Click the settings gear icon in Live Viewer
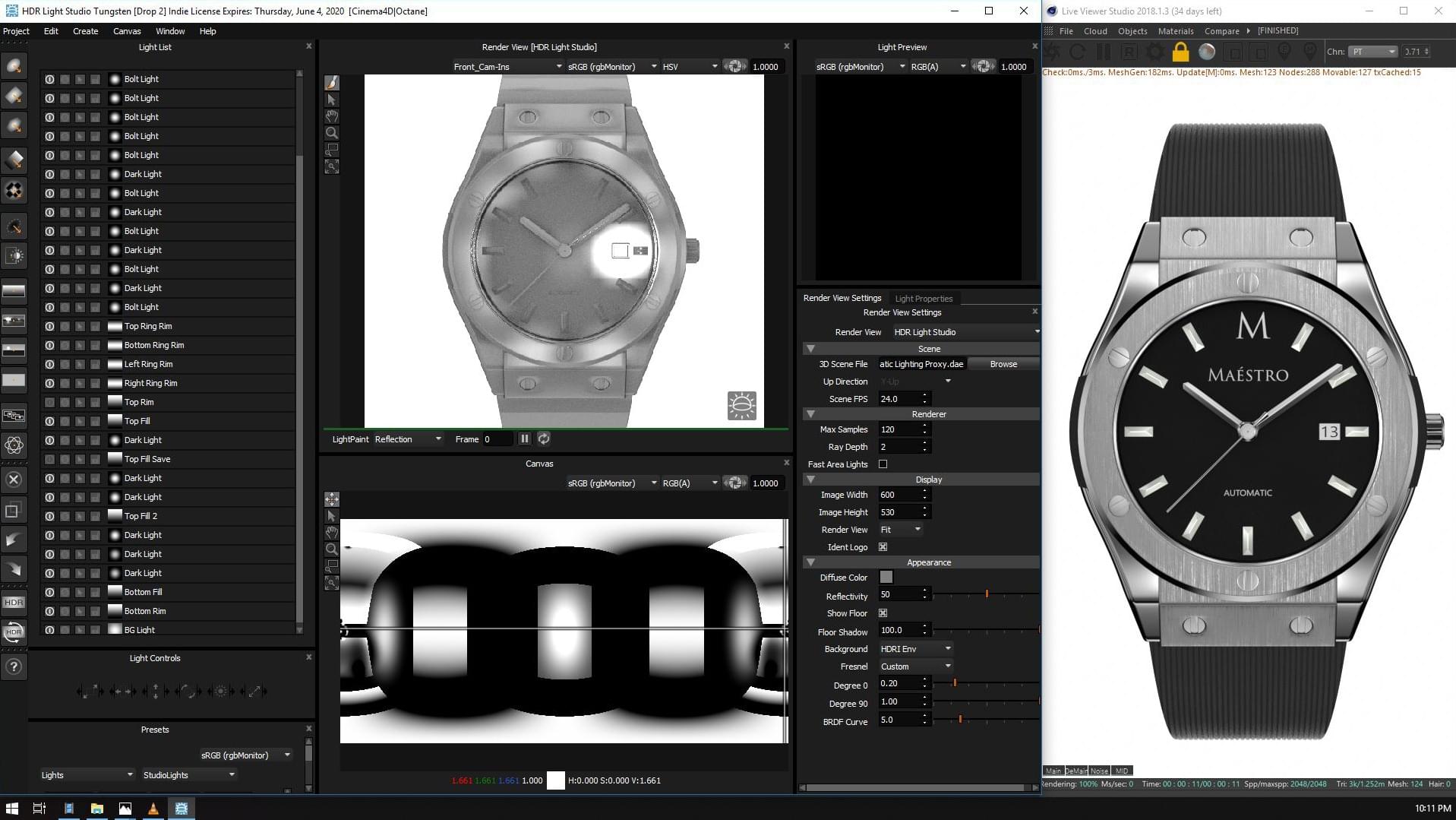Viewport: 1456px width, 820px height. tap(1154, 52)
